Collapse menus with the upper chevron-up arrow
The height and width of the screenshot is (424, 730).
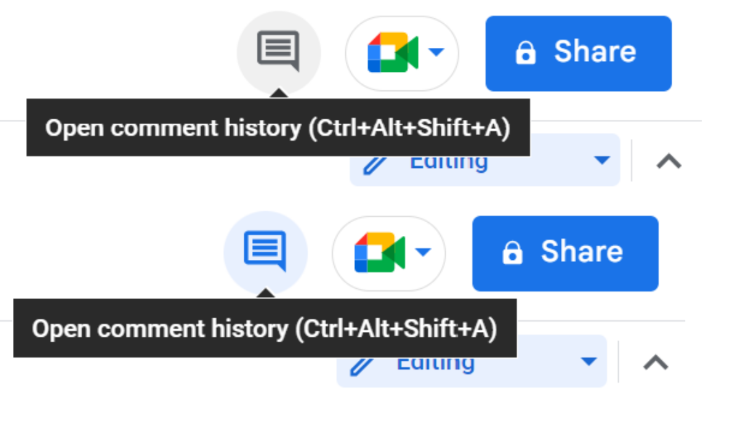click(669, 162)
